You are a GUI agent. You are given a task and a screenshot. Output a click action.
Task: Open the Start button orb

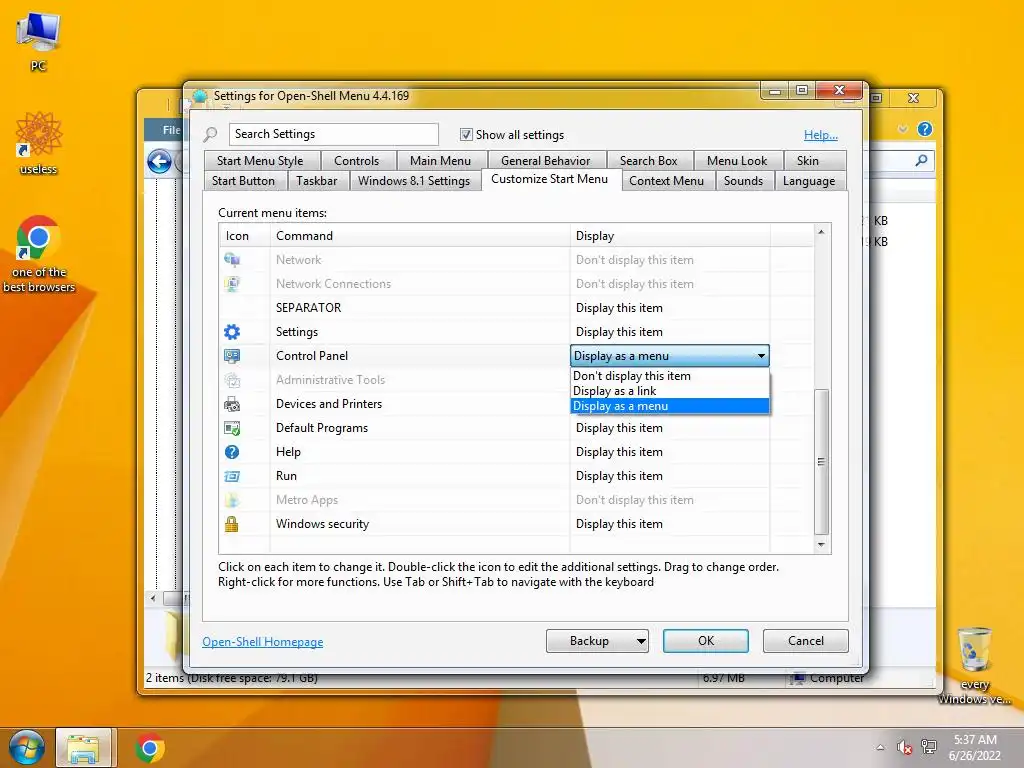pyautogui.click(x=27, y=748)
